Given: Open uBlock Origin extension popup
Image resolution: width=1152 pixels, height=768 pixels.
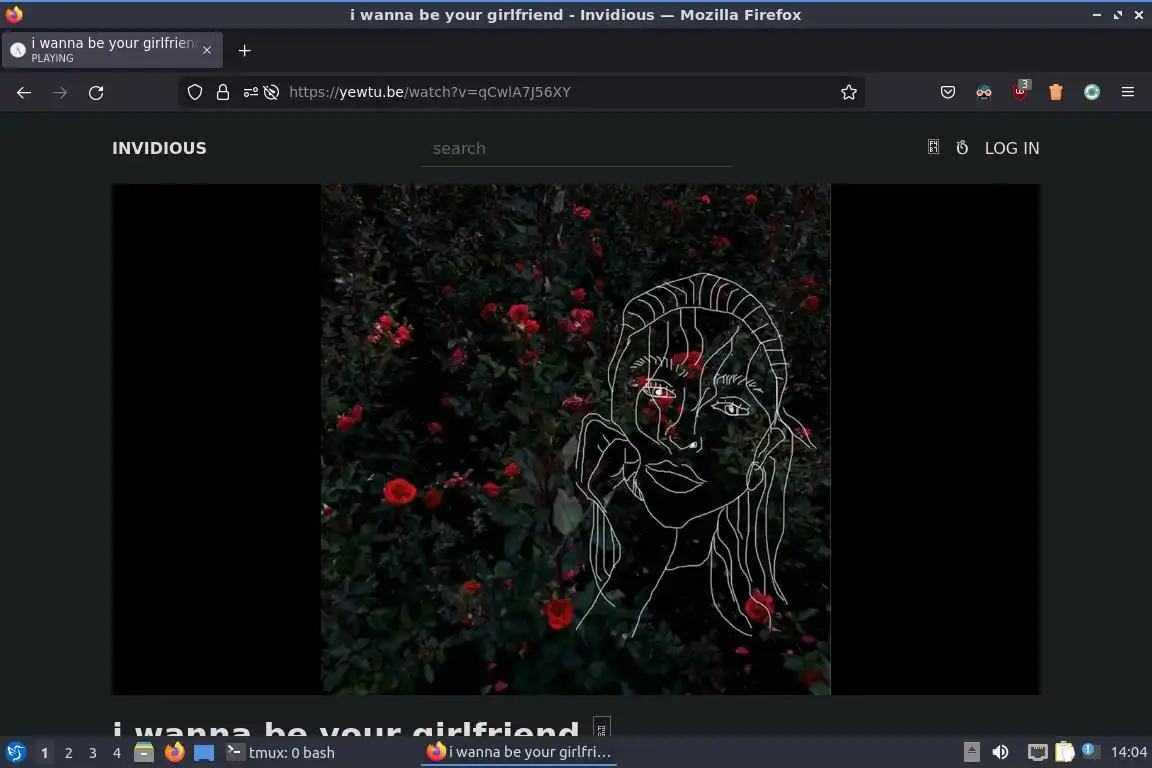Looking at the screenshot, I should 1020,90.
